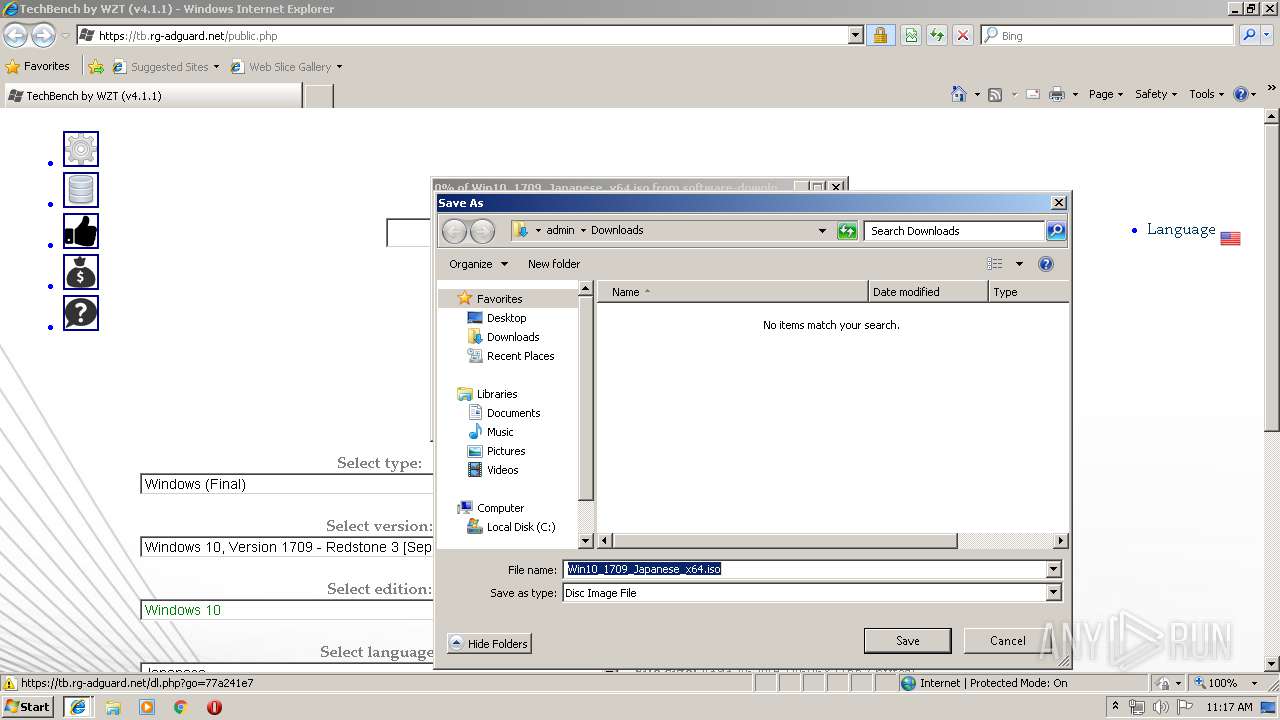
Task: Click the US flag Language icon
Action: pos(1230,238)
